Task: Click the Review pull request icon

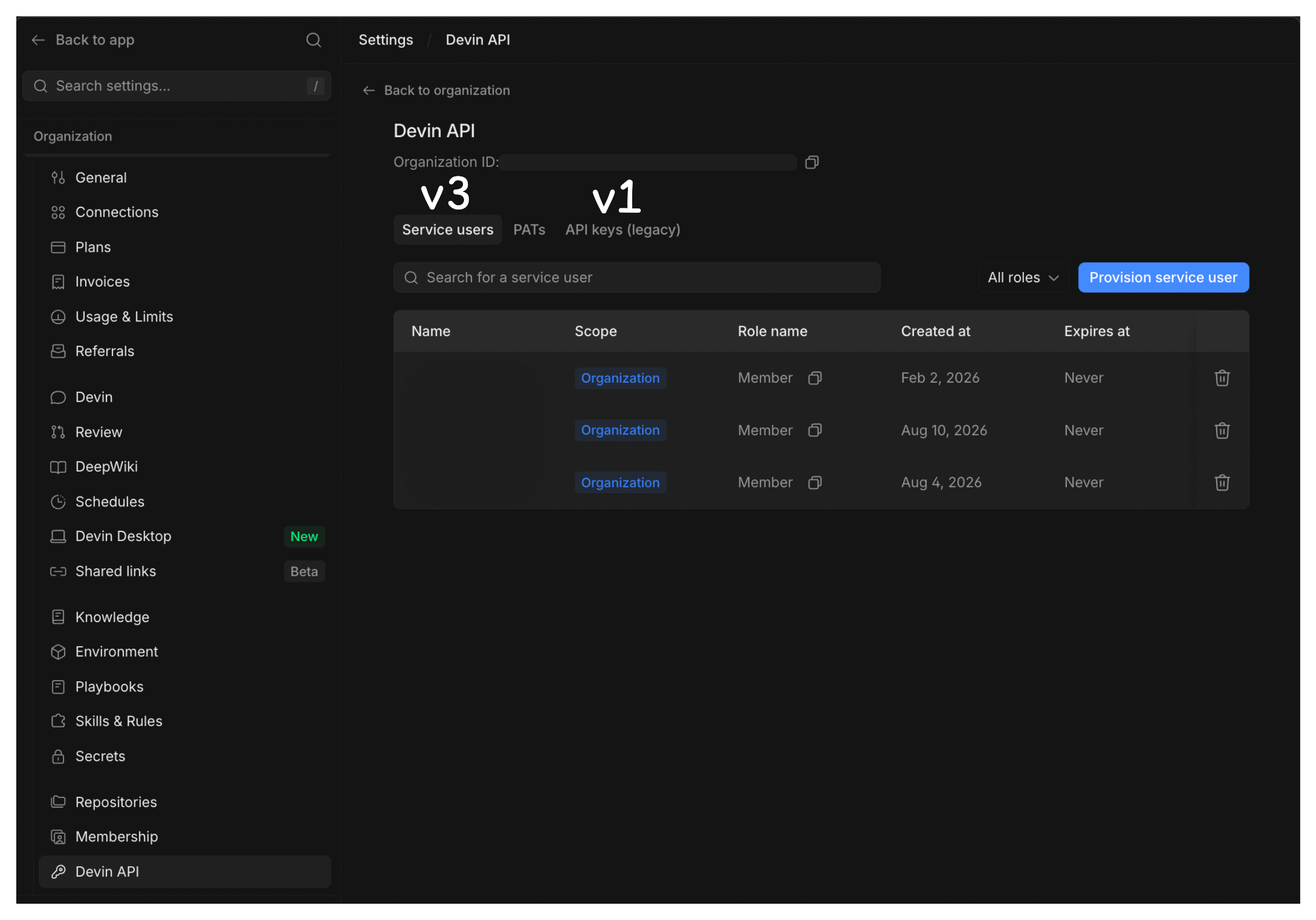Action: [58, 432]
